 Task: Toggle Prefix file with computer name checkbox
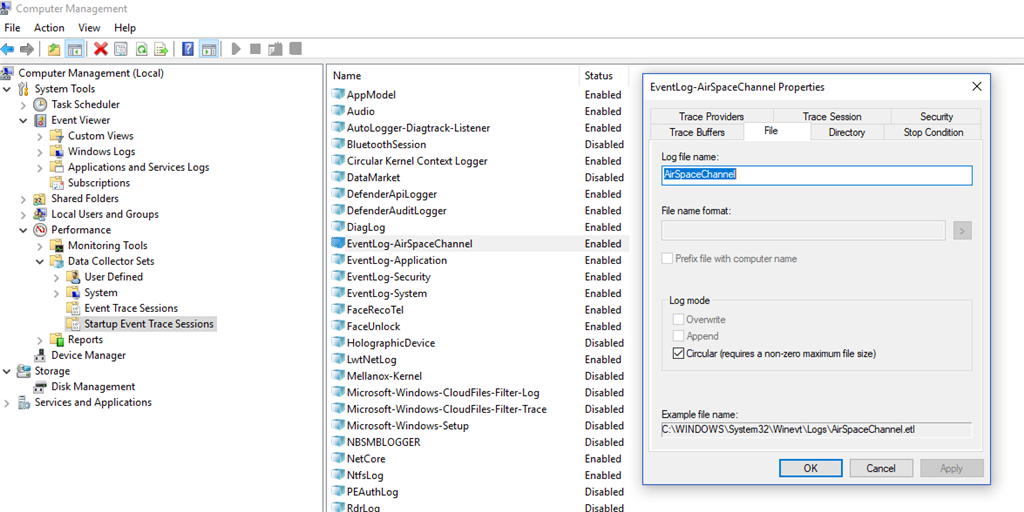pyautogui.click(x=667, y=259)
